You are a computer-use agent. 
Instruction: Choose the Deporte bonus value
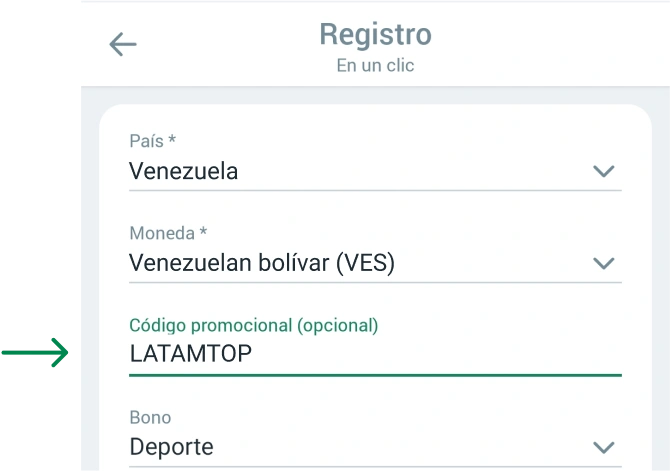click(x=171, y=447)
